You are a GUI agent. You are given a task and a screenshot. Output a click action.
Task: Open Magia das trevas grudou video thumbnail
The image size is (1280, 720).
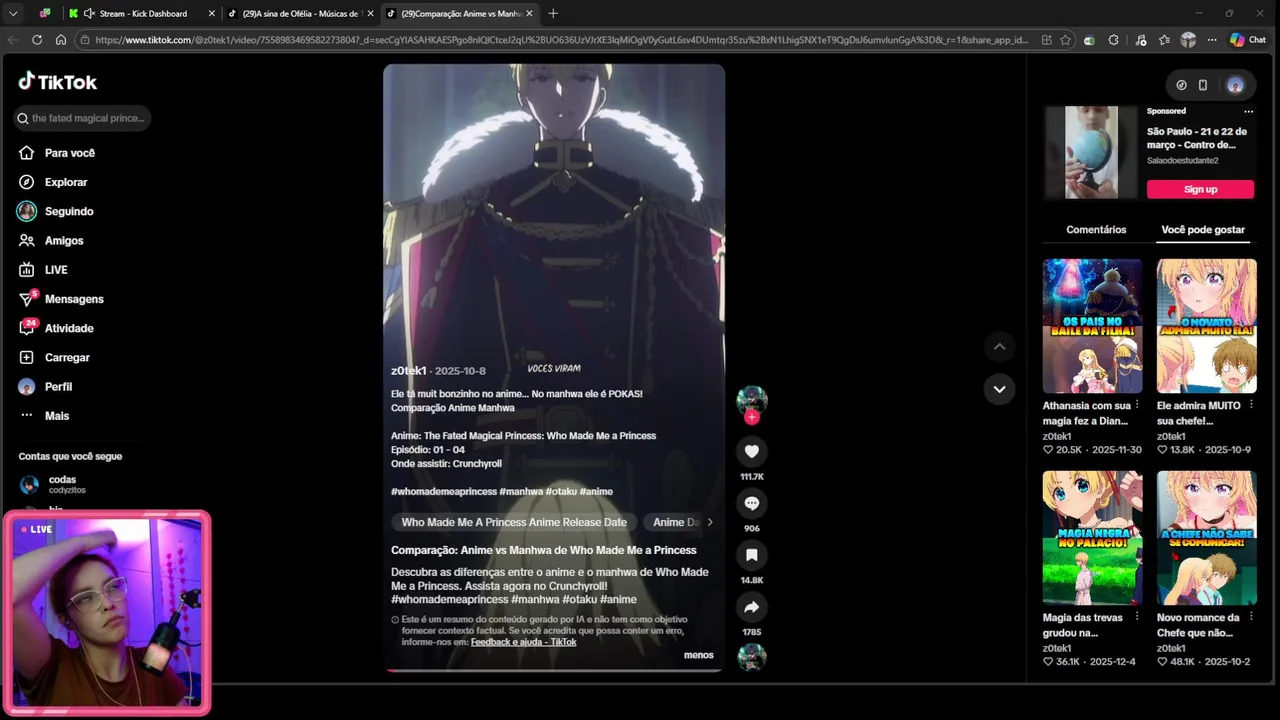(x=1092, y=538)
